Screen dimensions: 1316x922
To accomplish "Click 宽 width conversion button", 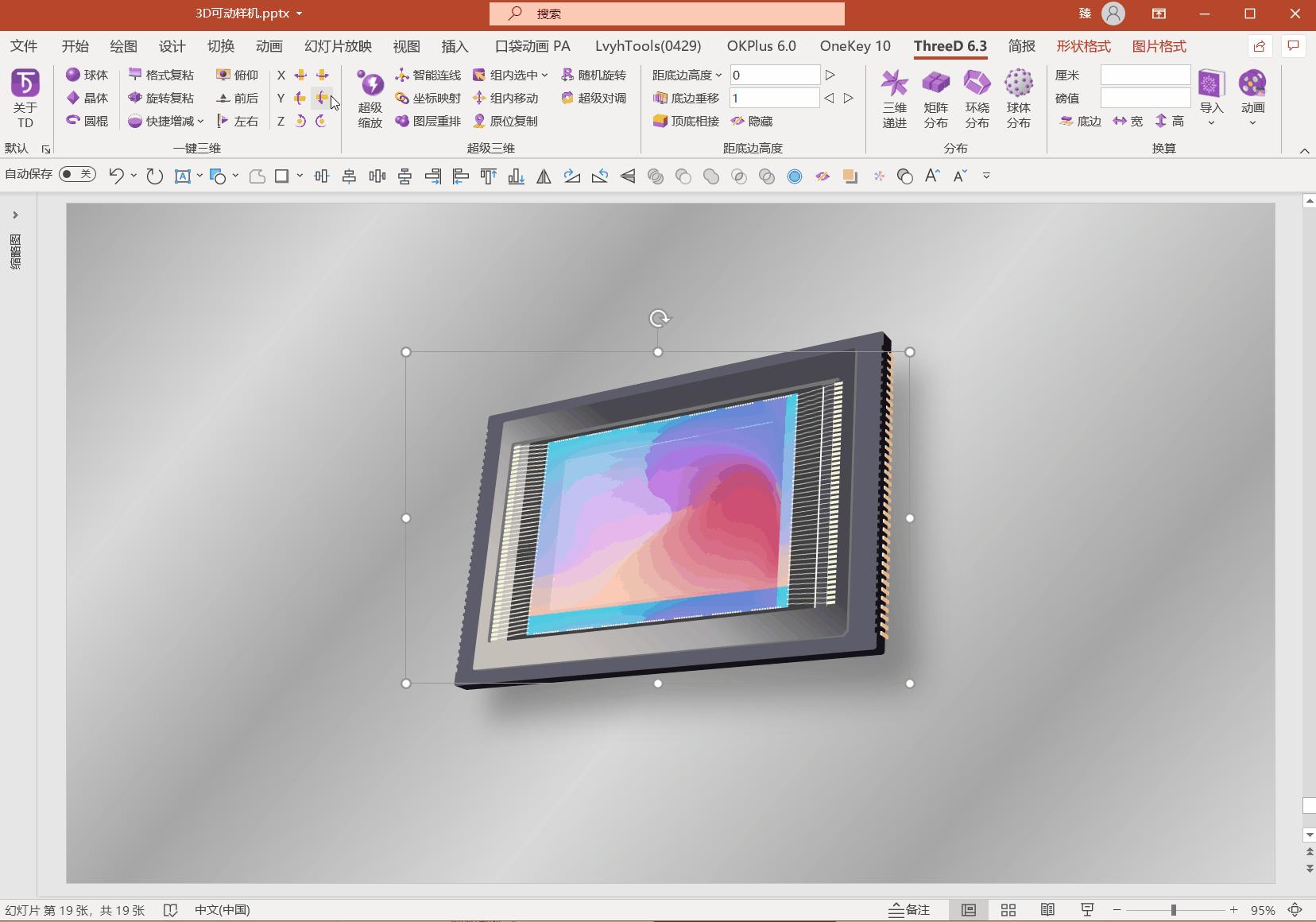I will click(1128, 121).
